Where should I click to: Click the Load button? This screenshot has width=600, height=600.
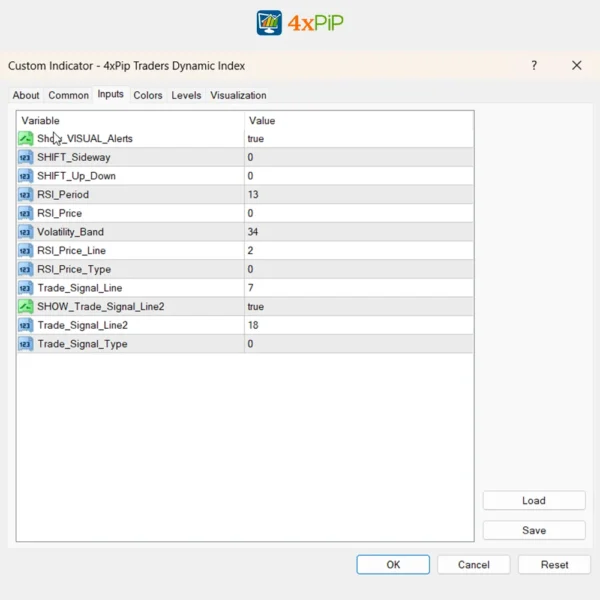[533, 501]
